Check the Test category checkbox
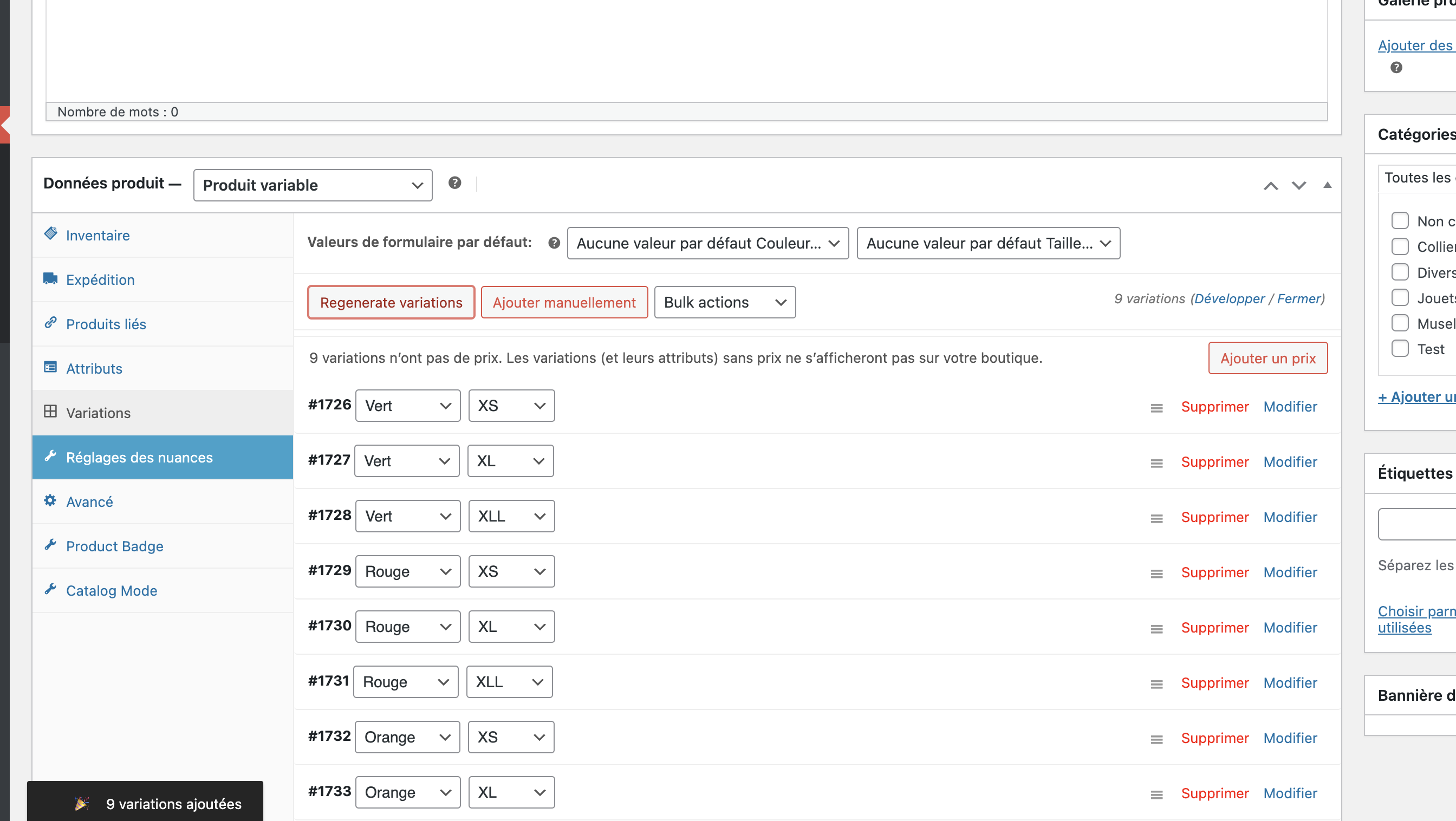 pos(1400,349)
